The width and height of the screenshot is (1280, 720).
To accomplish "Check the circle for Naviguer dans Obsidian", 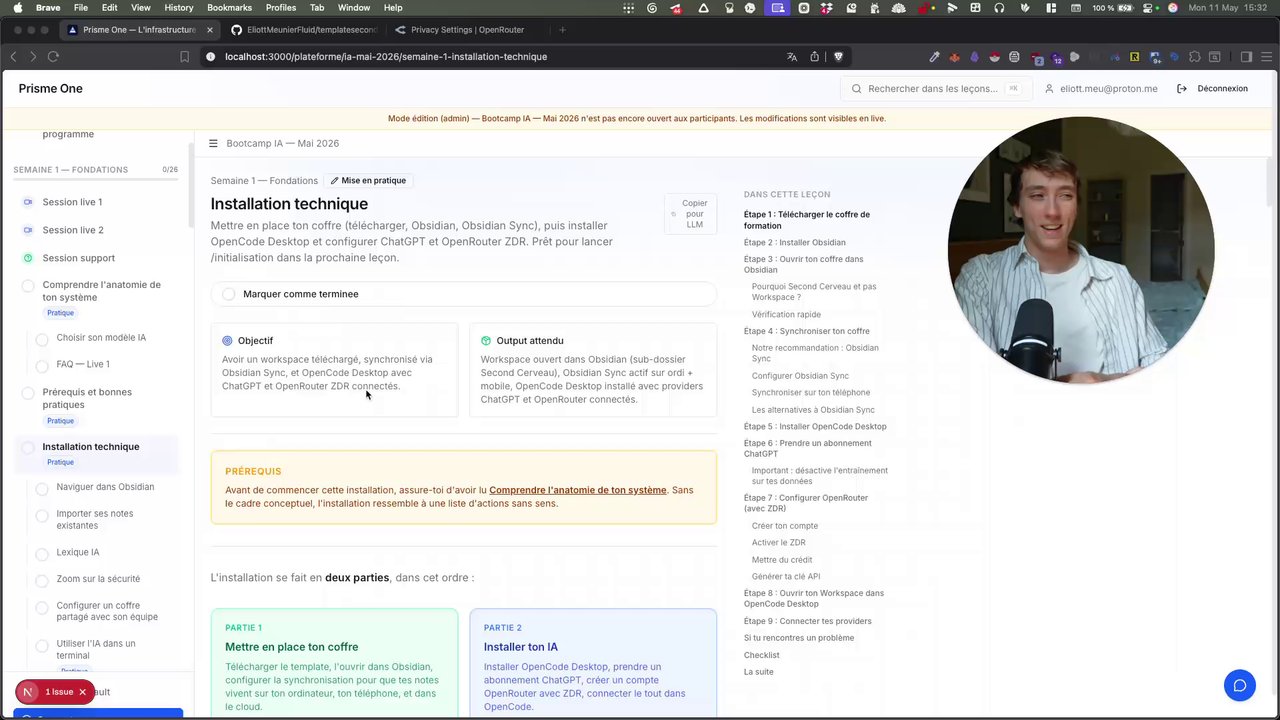I will click(x=42, y=489).
